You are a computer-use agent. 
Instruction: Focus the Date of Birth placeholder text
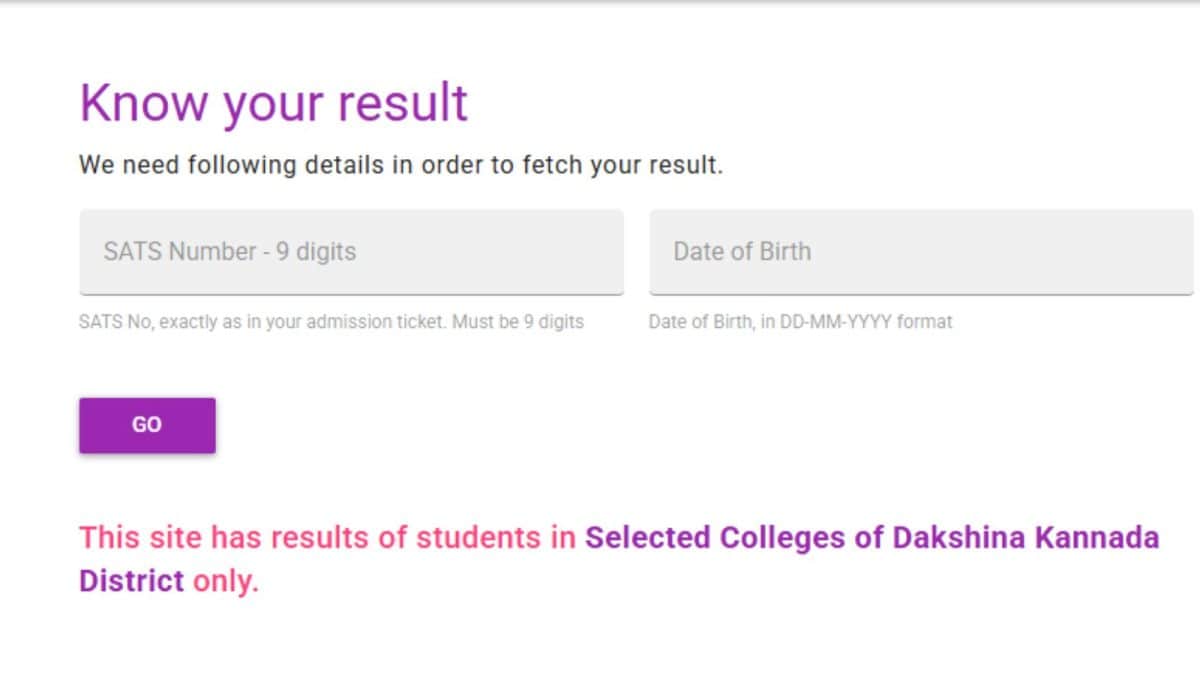pyautogui.click(x=742, y=252)
